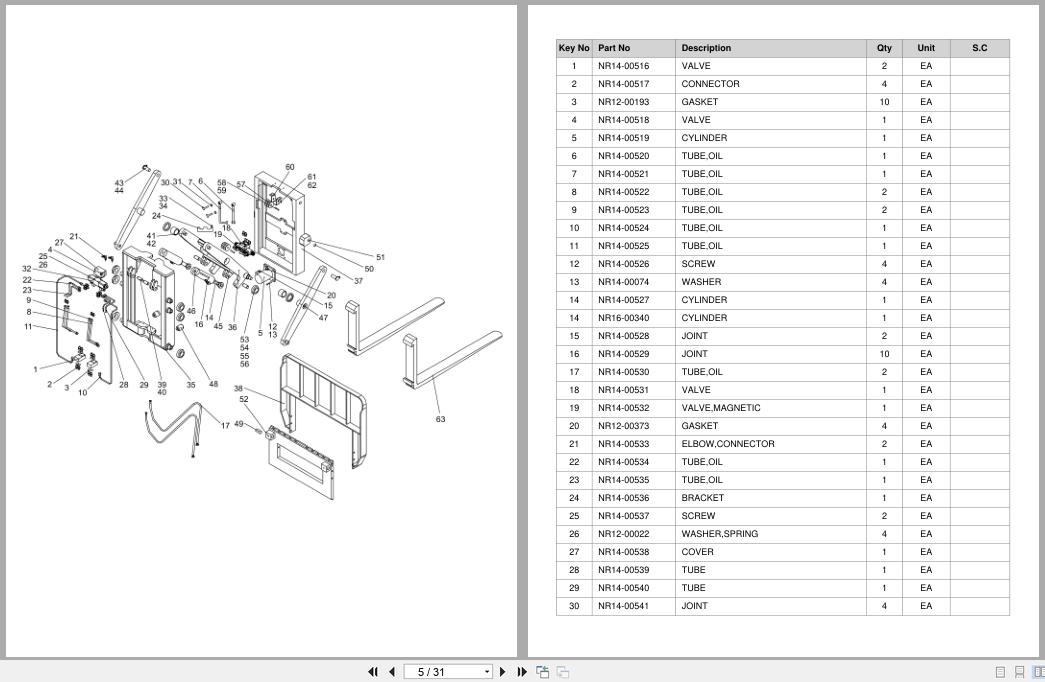Click the Key No column header

click(574, 48)
